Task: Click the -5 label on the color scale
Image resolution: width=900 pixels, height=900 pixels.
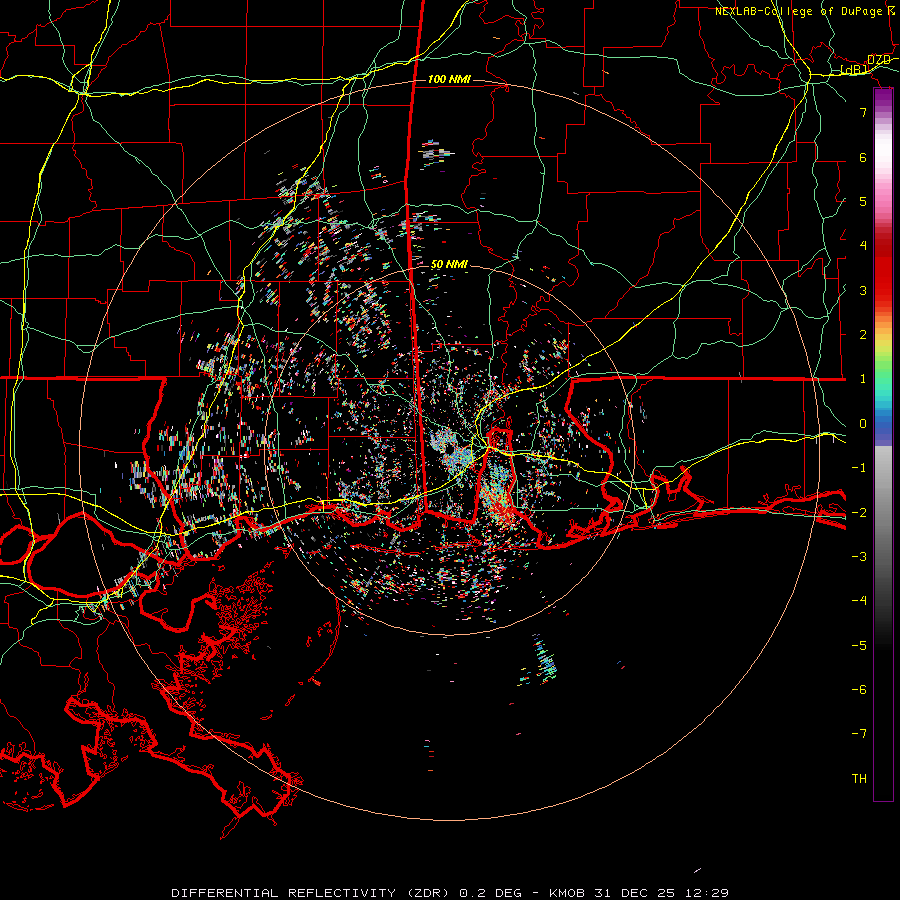Action: [x=859, y=646]
